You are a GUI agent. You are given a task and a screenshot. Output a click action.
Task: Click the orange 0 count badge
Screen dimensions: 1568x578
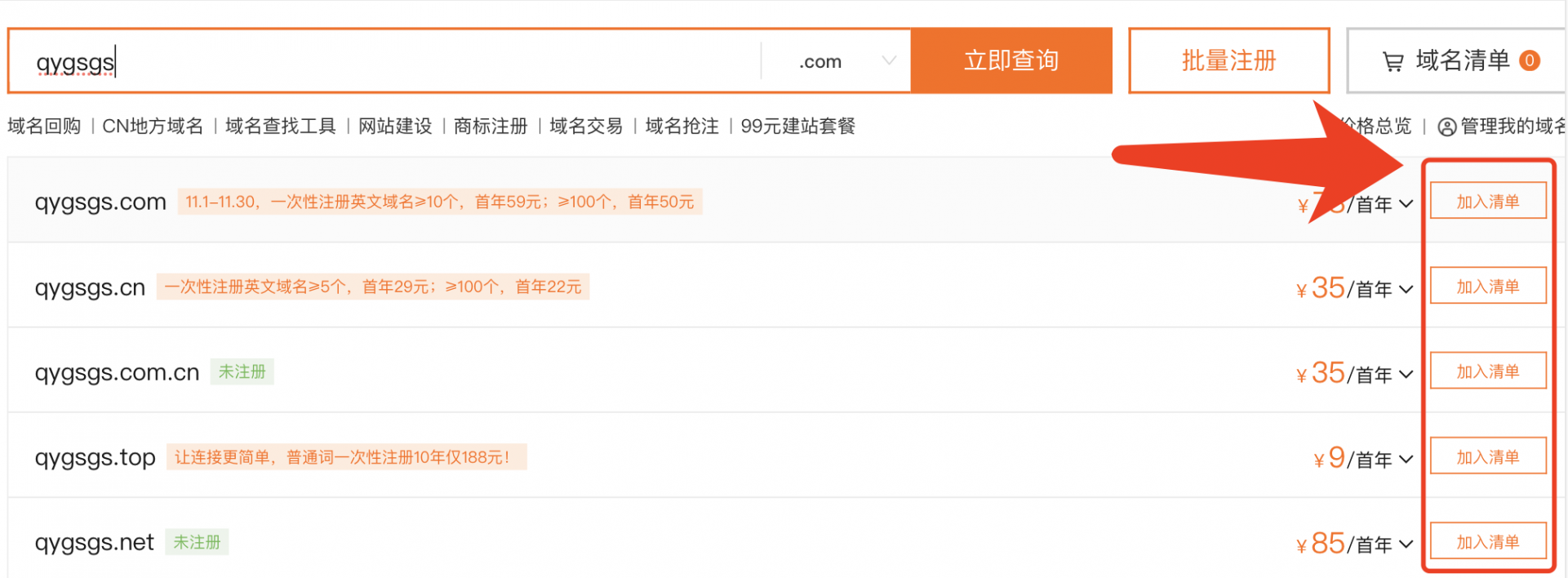coord(1530,60)
